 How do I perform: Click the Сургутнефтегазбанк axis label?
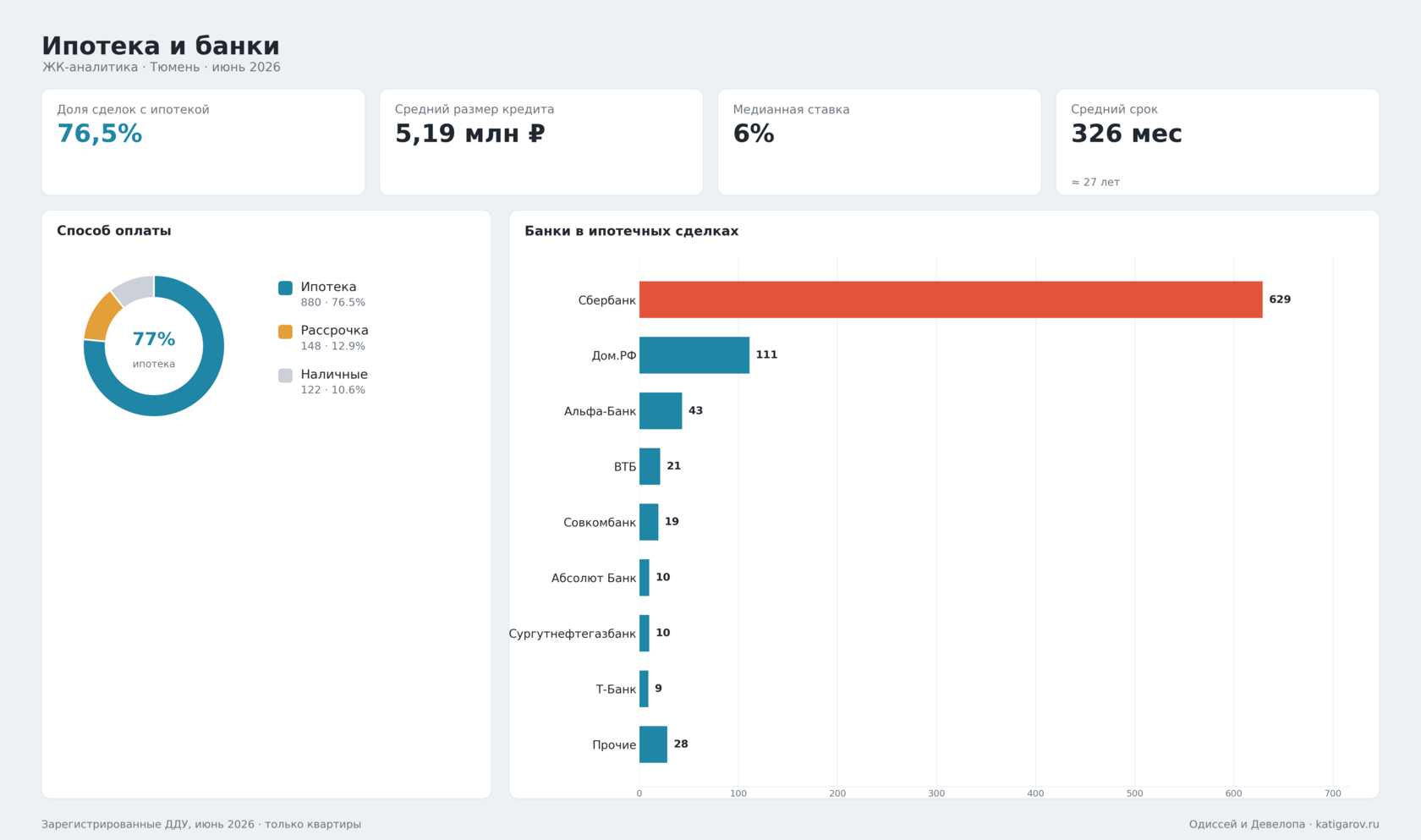573,634
